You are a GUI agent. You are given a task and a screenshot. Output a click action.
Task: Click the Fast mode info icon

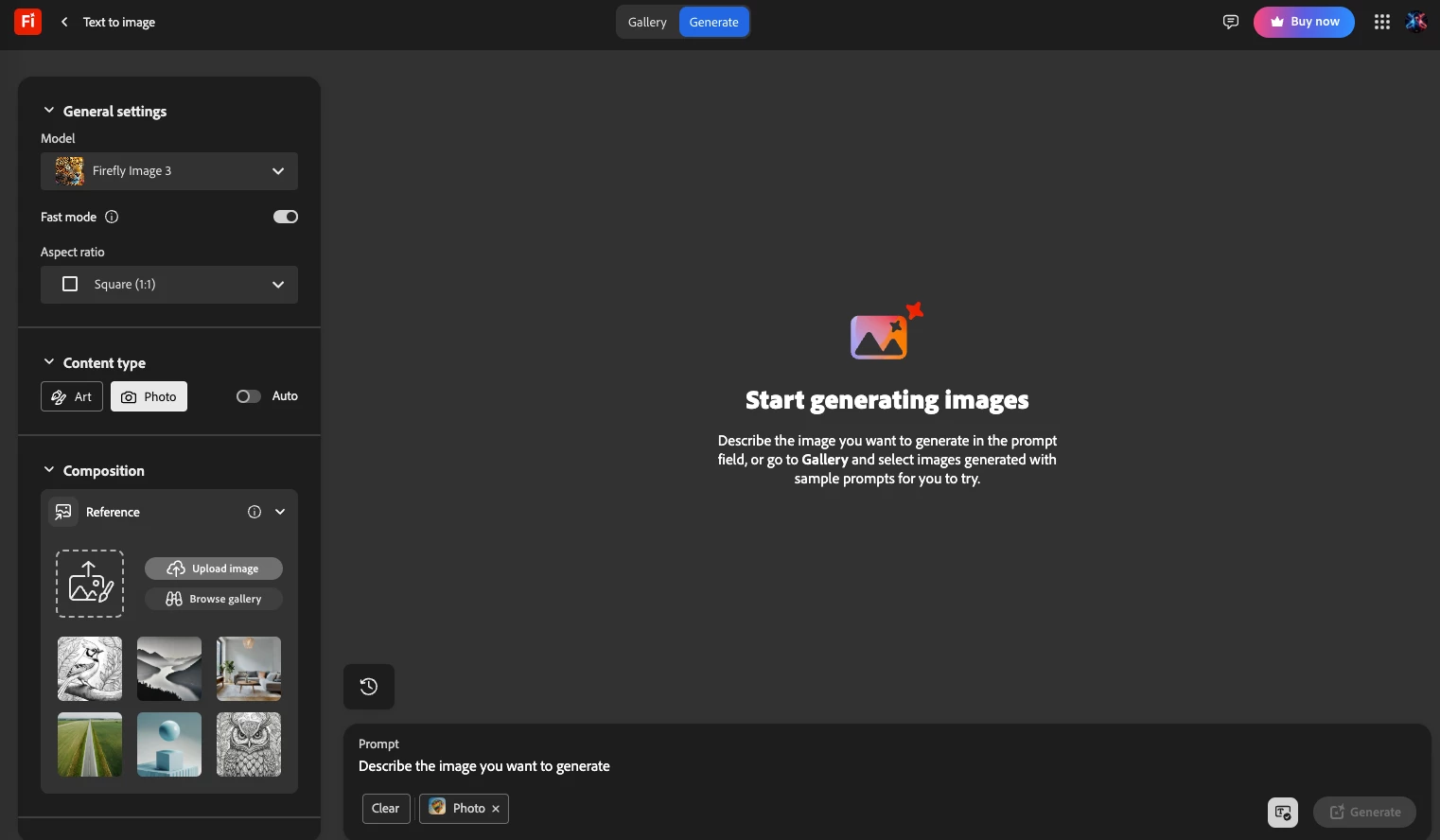coord(112,217)
